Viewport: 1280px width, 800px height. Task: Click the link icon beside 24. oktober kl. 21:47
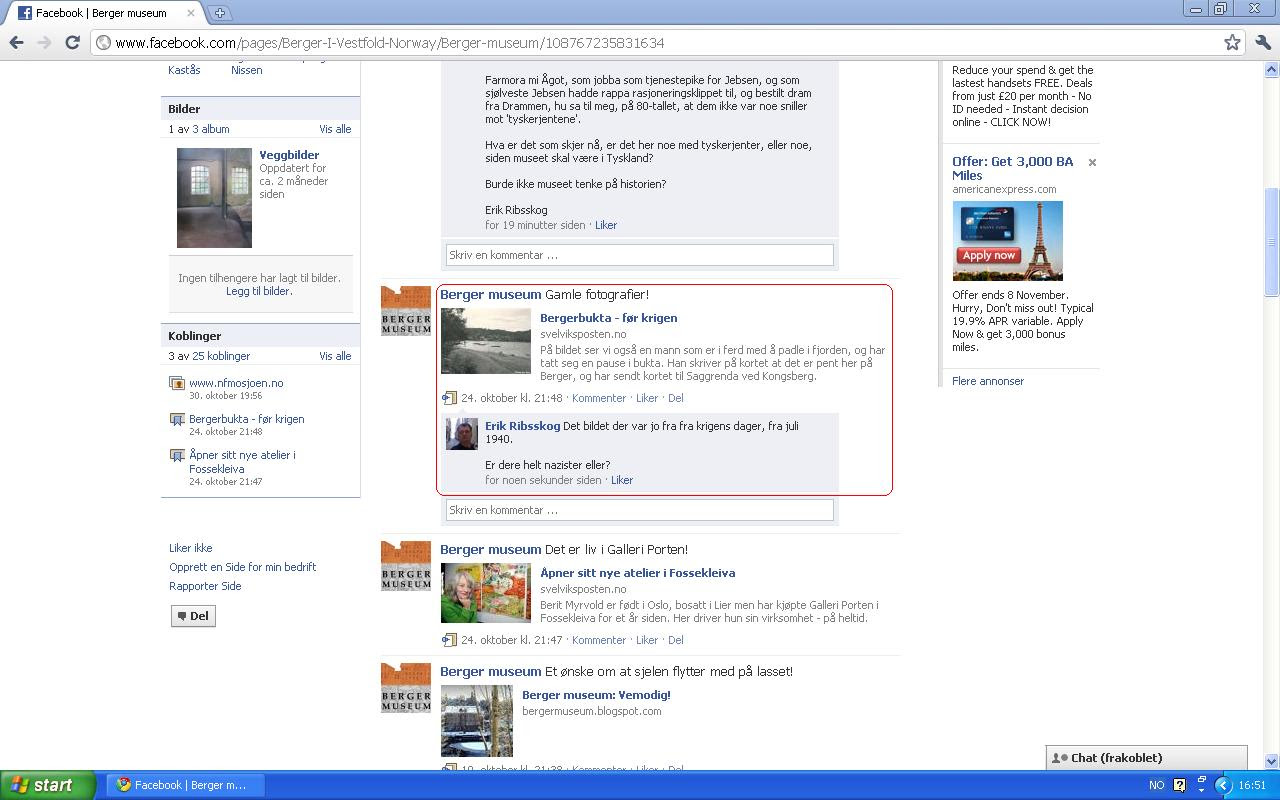(x=449, y=640)
